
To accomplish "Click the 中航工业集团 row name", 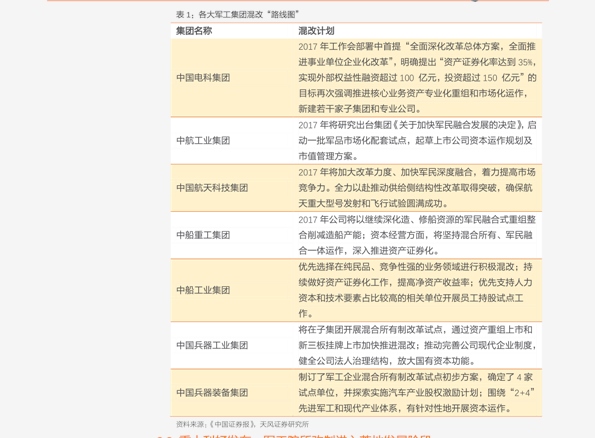I will (x=203, y=141).
